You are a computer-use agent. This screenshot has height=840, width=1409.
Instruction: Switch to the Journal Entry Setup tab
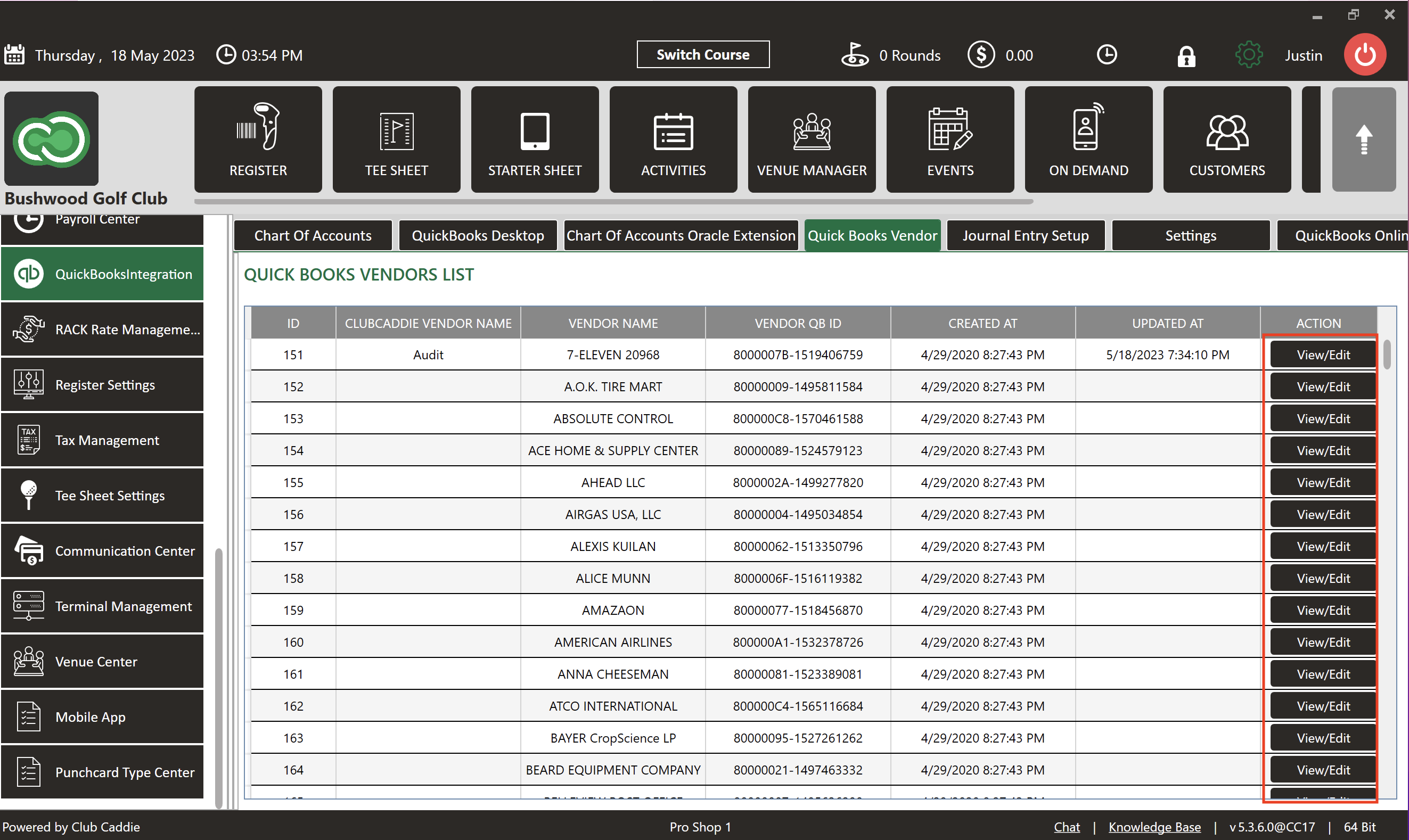pyautogui.click(x=1026, y=235)
